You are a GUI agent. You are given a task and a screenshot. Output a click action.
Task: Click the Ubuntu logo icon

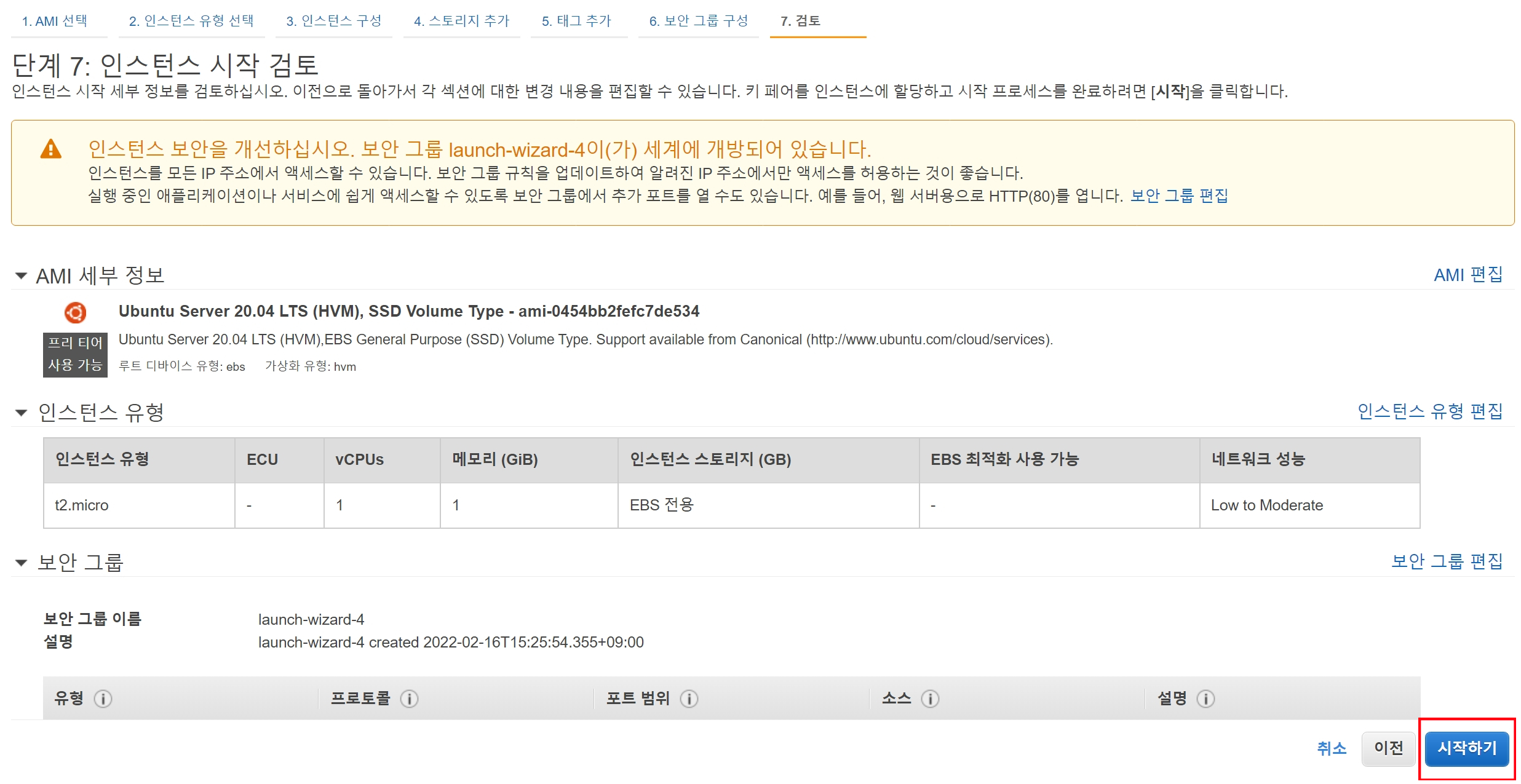point(75,312)
